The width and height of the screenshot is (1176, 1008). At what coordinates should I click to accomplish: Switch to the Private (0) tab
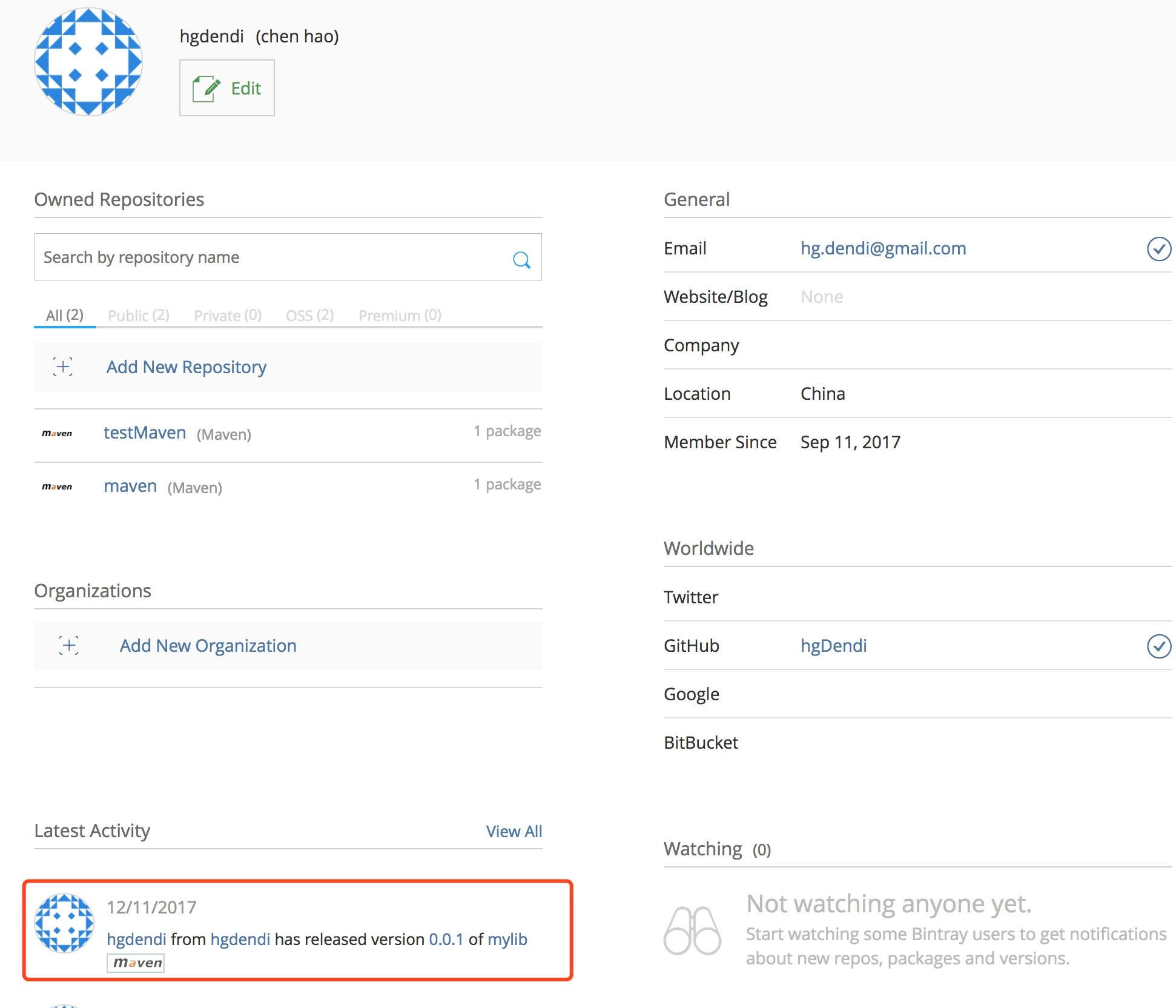[227, 316]
